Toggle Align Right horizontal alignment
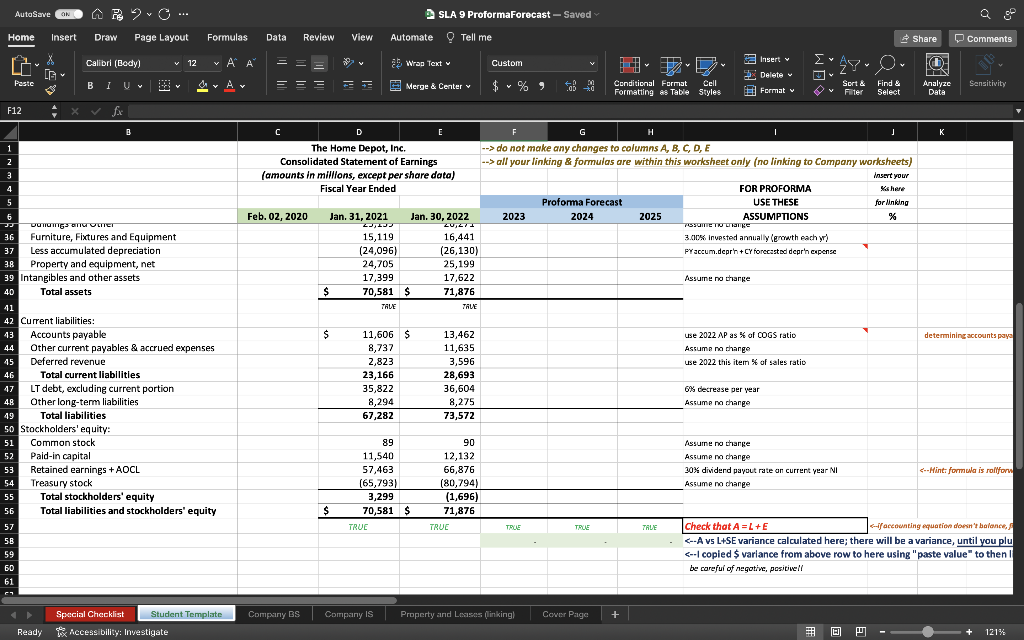 click(x=319, y=86)
